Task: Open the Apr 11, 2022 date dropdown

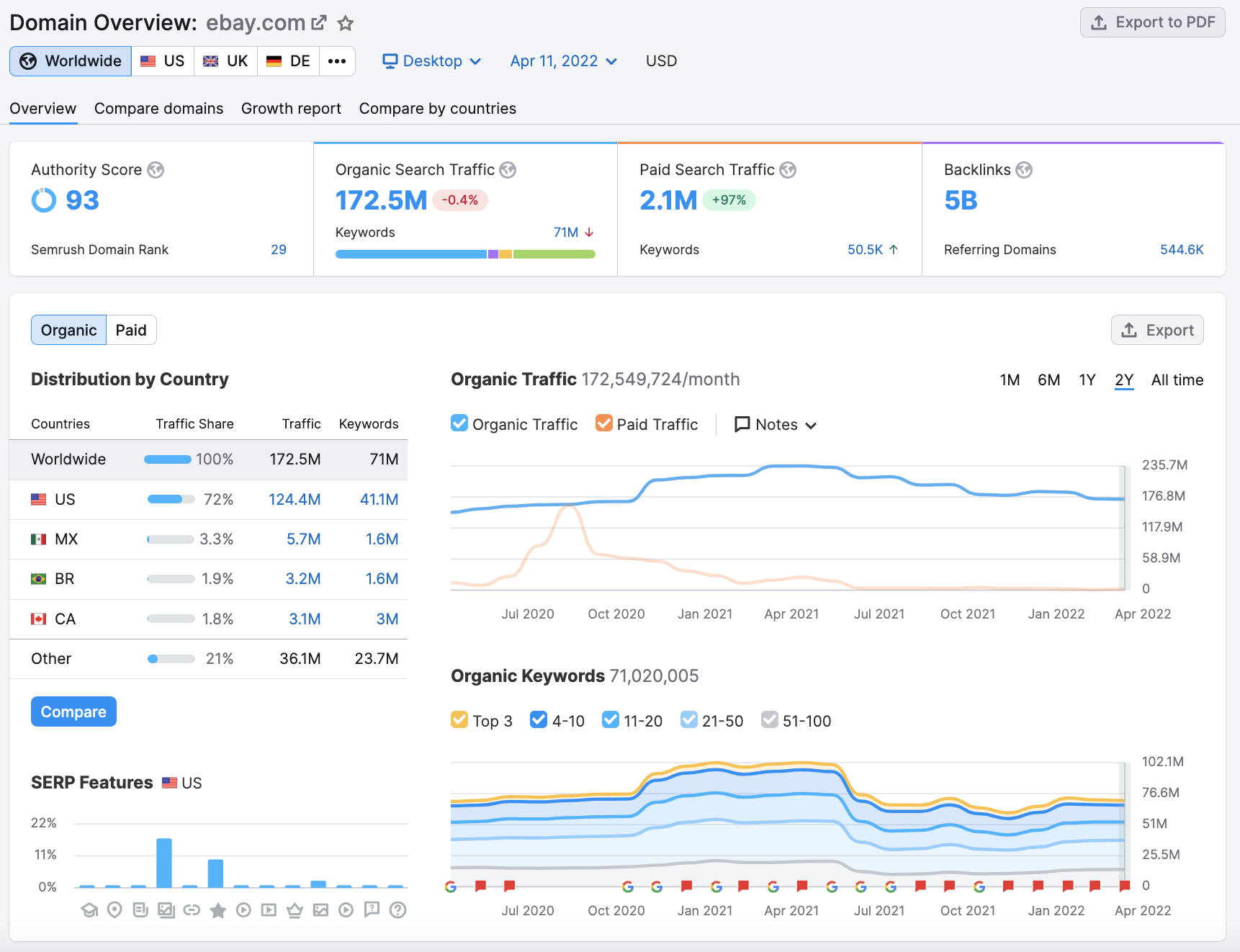Action: coord(563,61)
